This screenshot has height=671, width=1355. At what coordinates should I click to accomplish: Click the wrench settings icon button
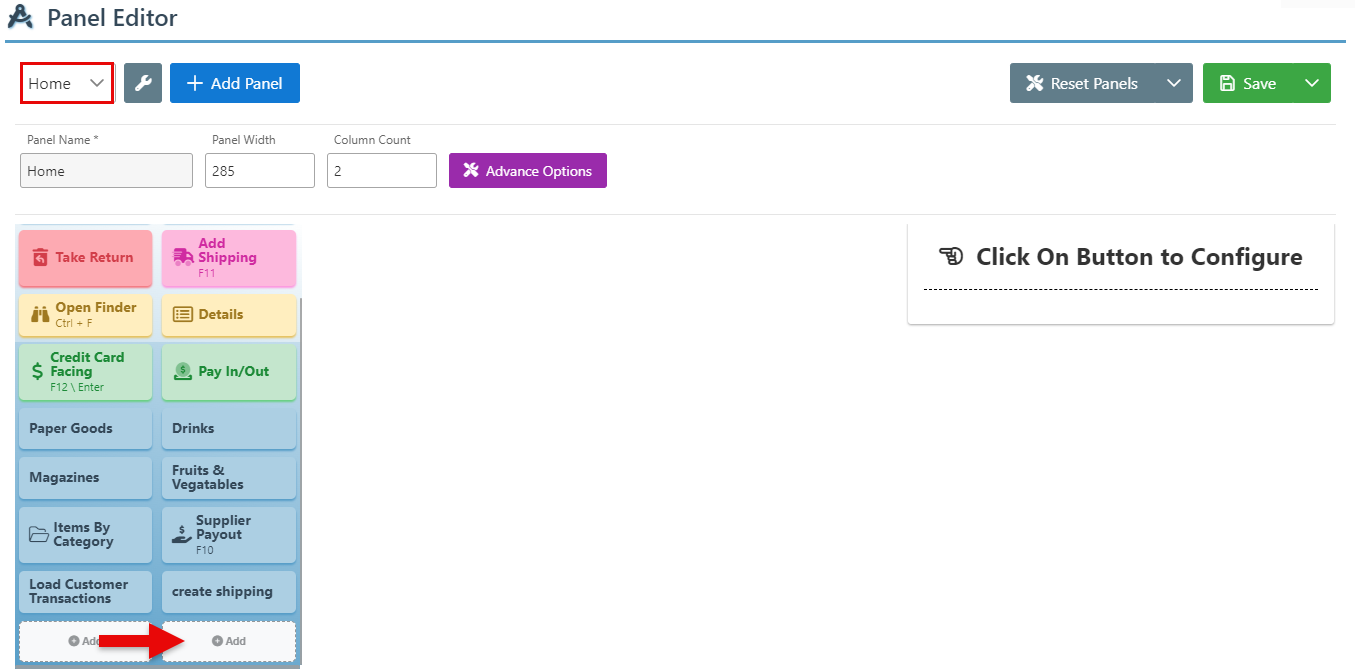point(143,83)
